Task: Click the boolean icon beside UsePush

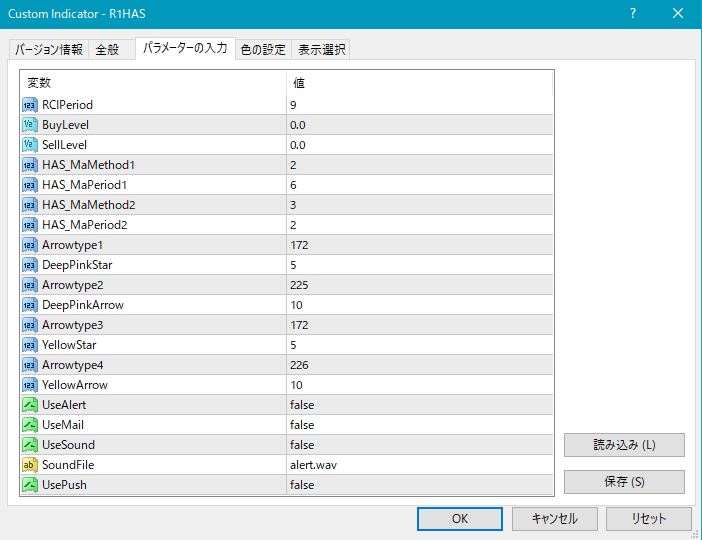Action: 30,485
